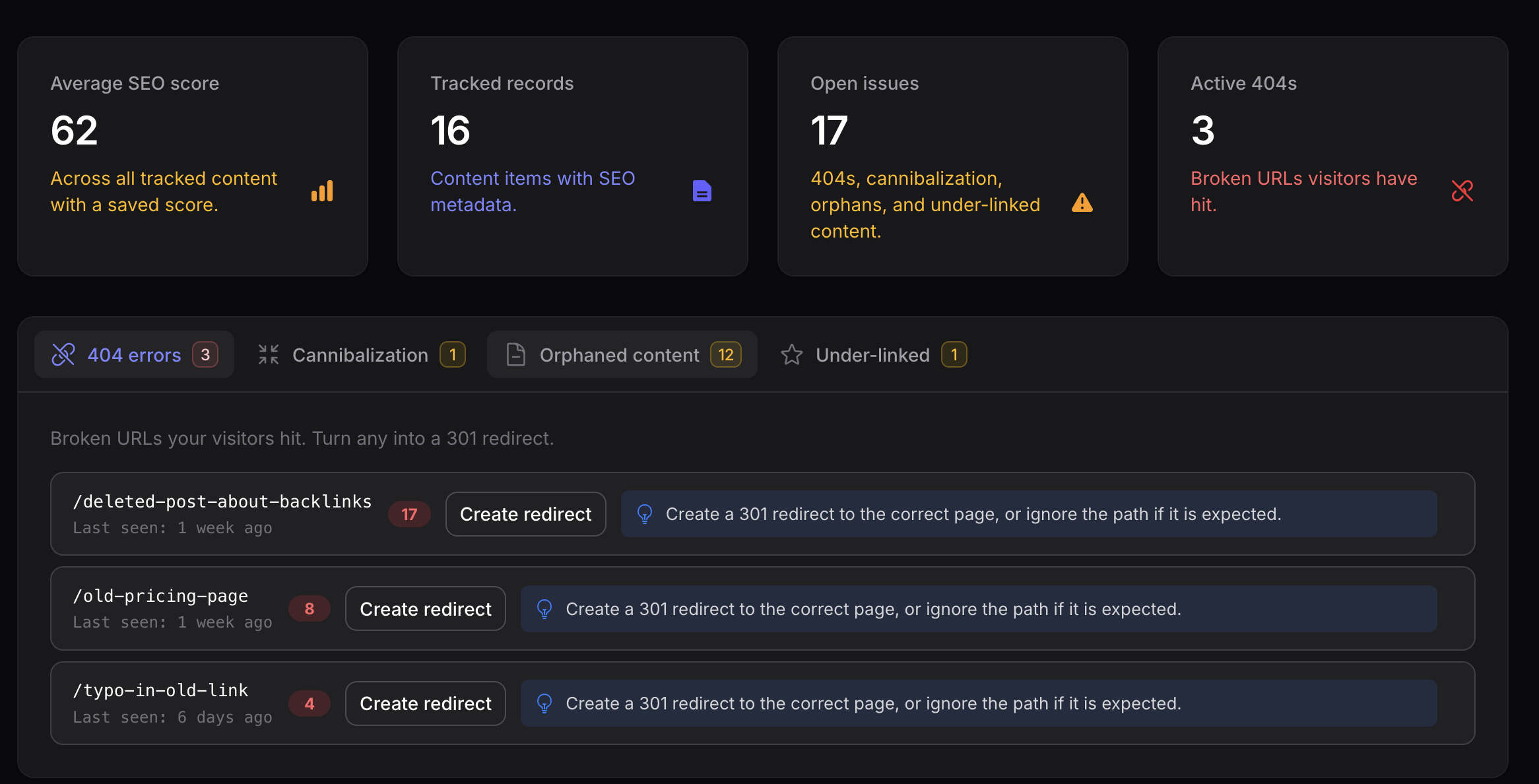Click the Average SEO score value 62

point(75,130)
